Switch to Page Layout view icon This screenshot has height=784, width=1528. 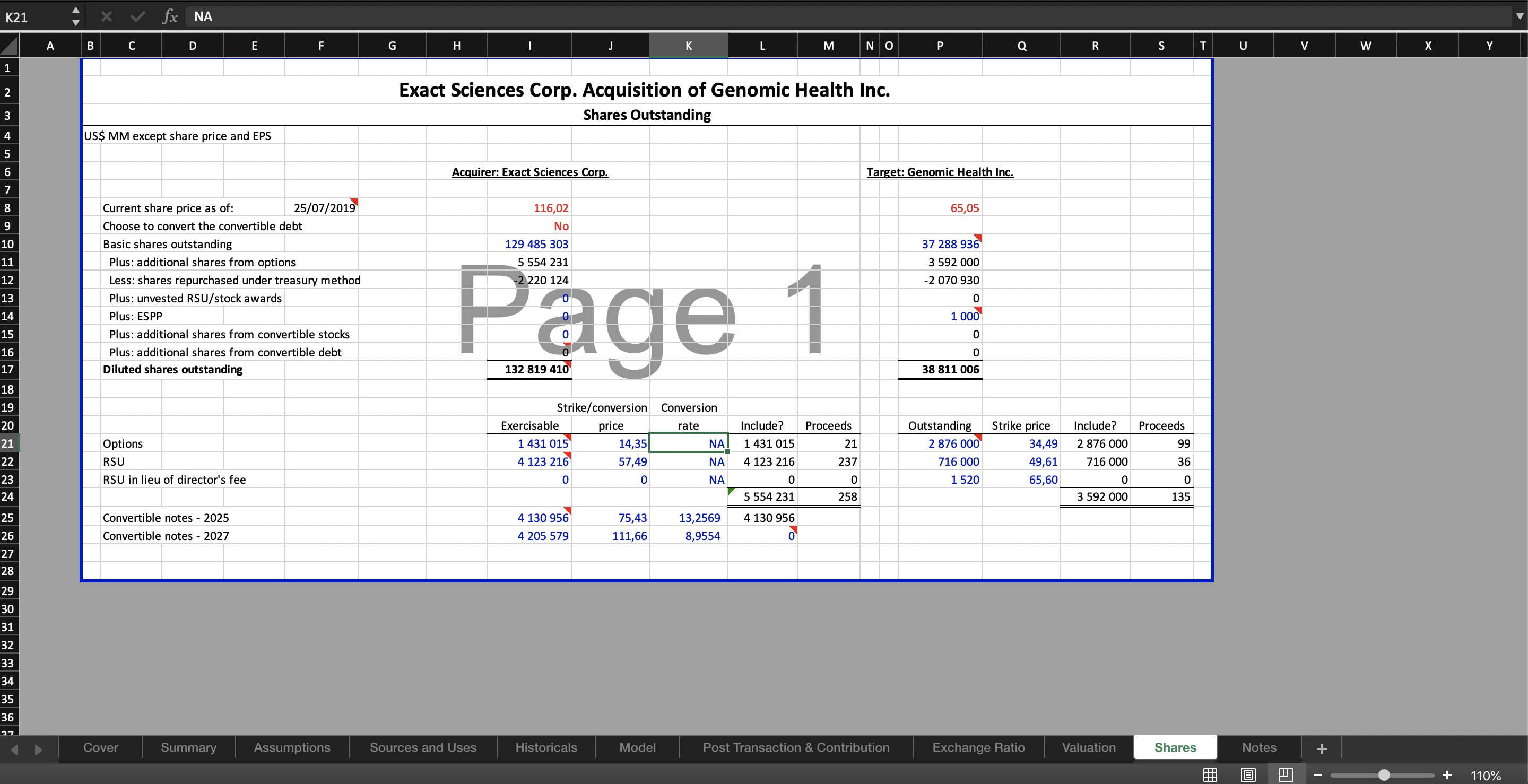pyautogui.click(x=1248, y=774)
